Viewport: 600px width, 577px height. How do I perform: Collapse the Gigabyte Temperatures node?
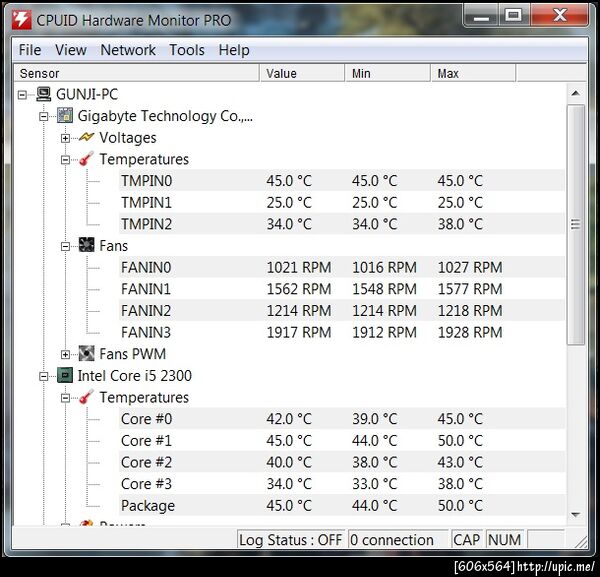(65, 160)
